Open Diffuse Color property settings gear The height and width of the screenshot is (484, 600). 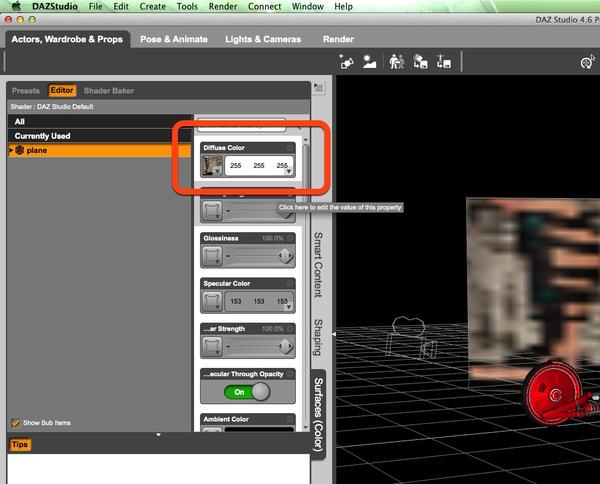(290, 148)
